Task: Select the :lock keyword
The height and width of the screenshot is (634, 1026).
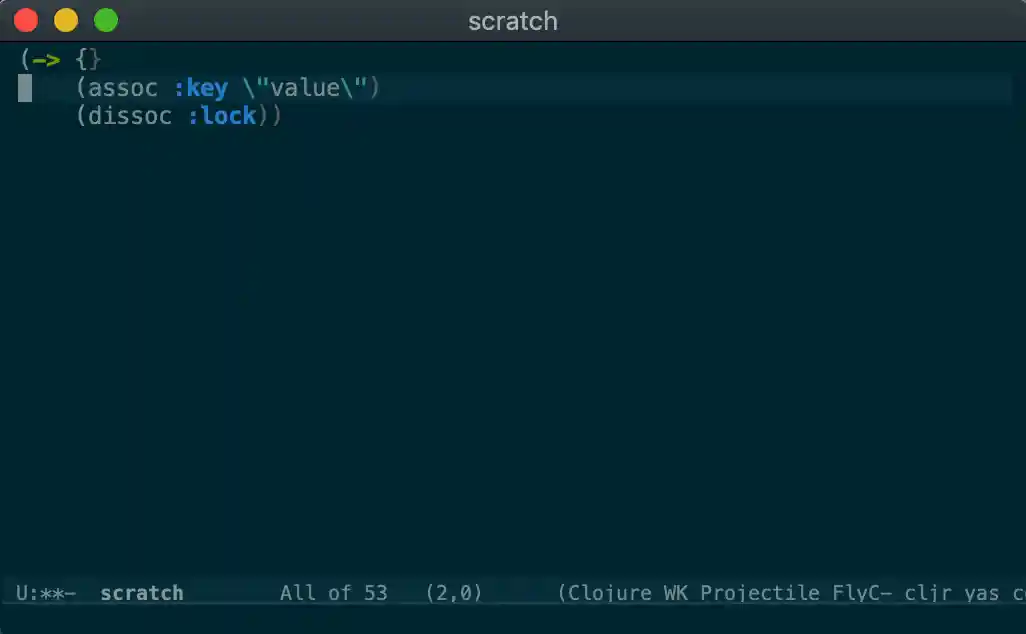Action: [221, 116]
